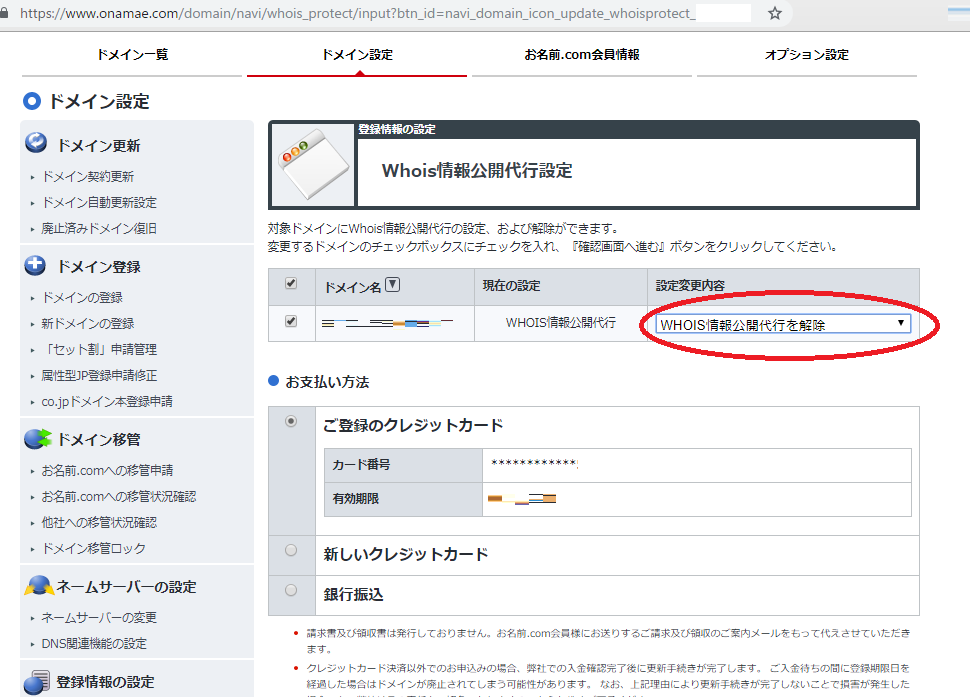Toggle the select-all checkbox in table header
The image size is (970, 697).
[291, 284]
